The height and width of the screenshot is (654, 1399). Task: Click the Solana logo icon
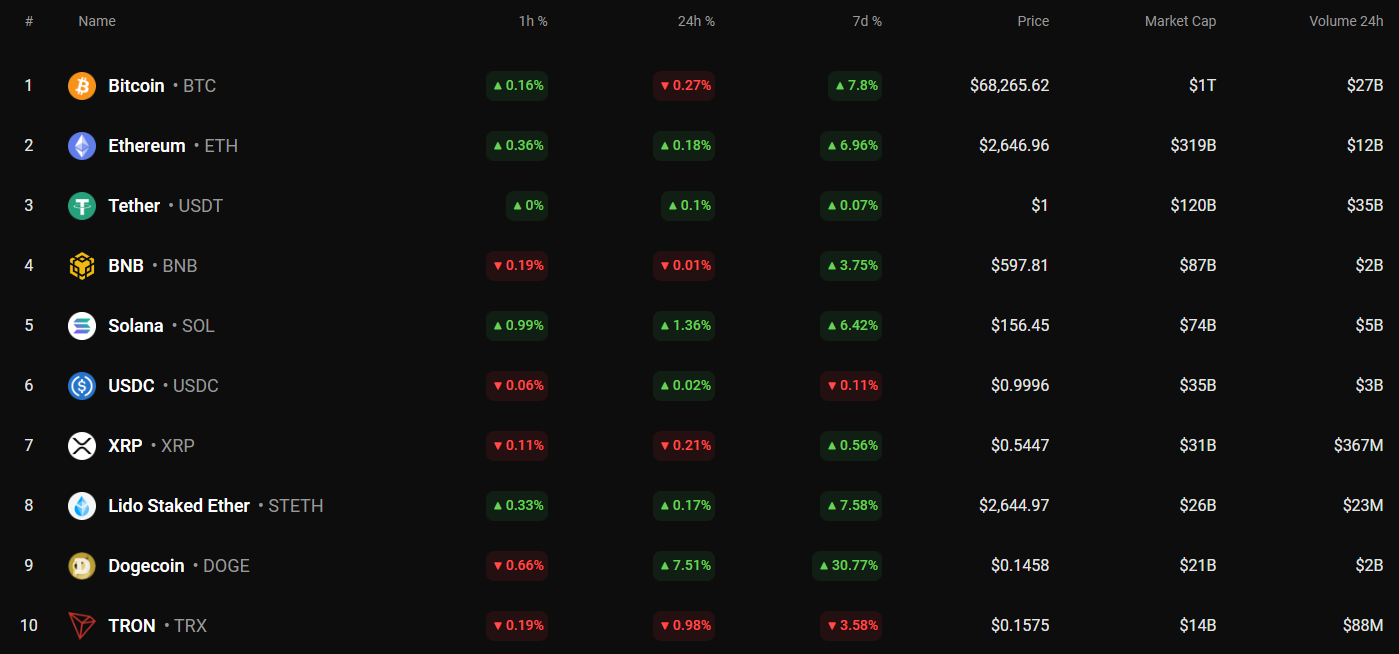click(x=82, y=326)
